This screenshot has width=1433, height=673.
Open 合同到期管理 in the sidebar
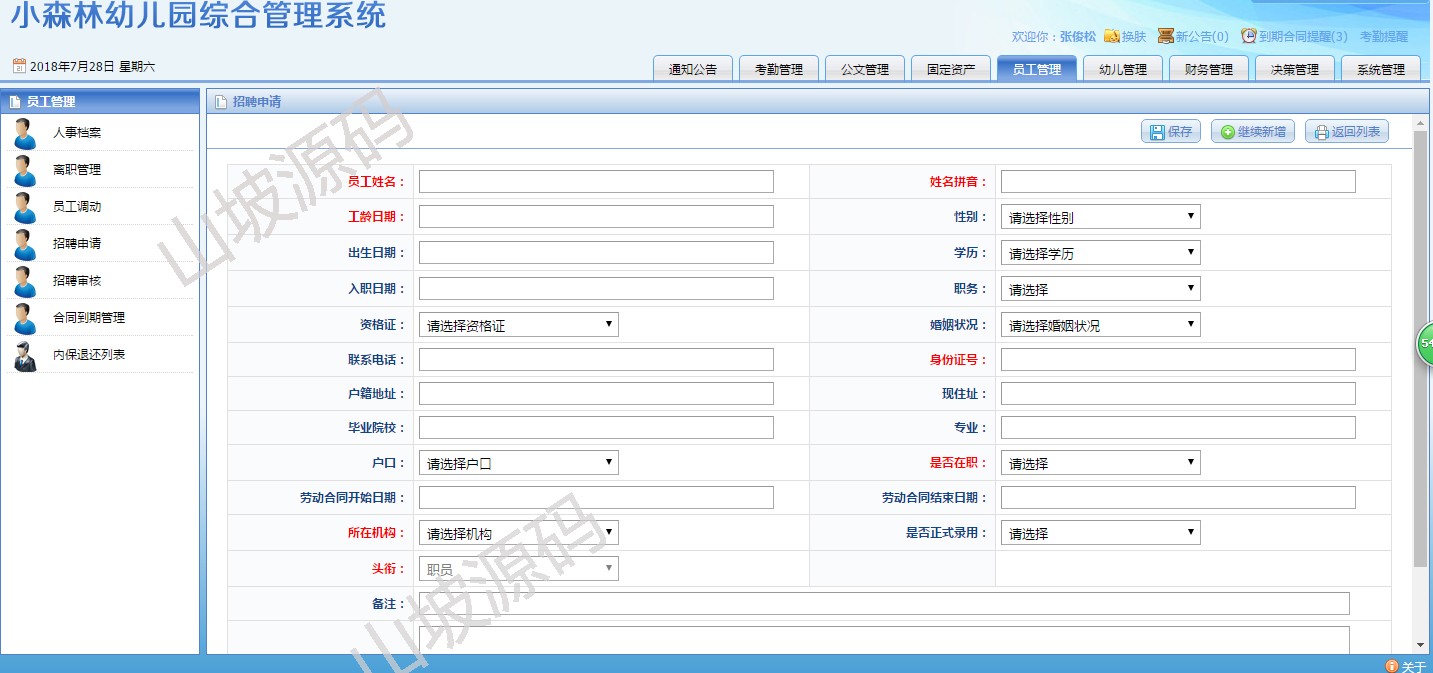[x=89, y=318]
